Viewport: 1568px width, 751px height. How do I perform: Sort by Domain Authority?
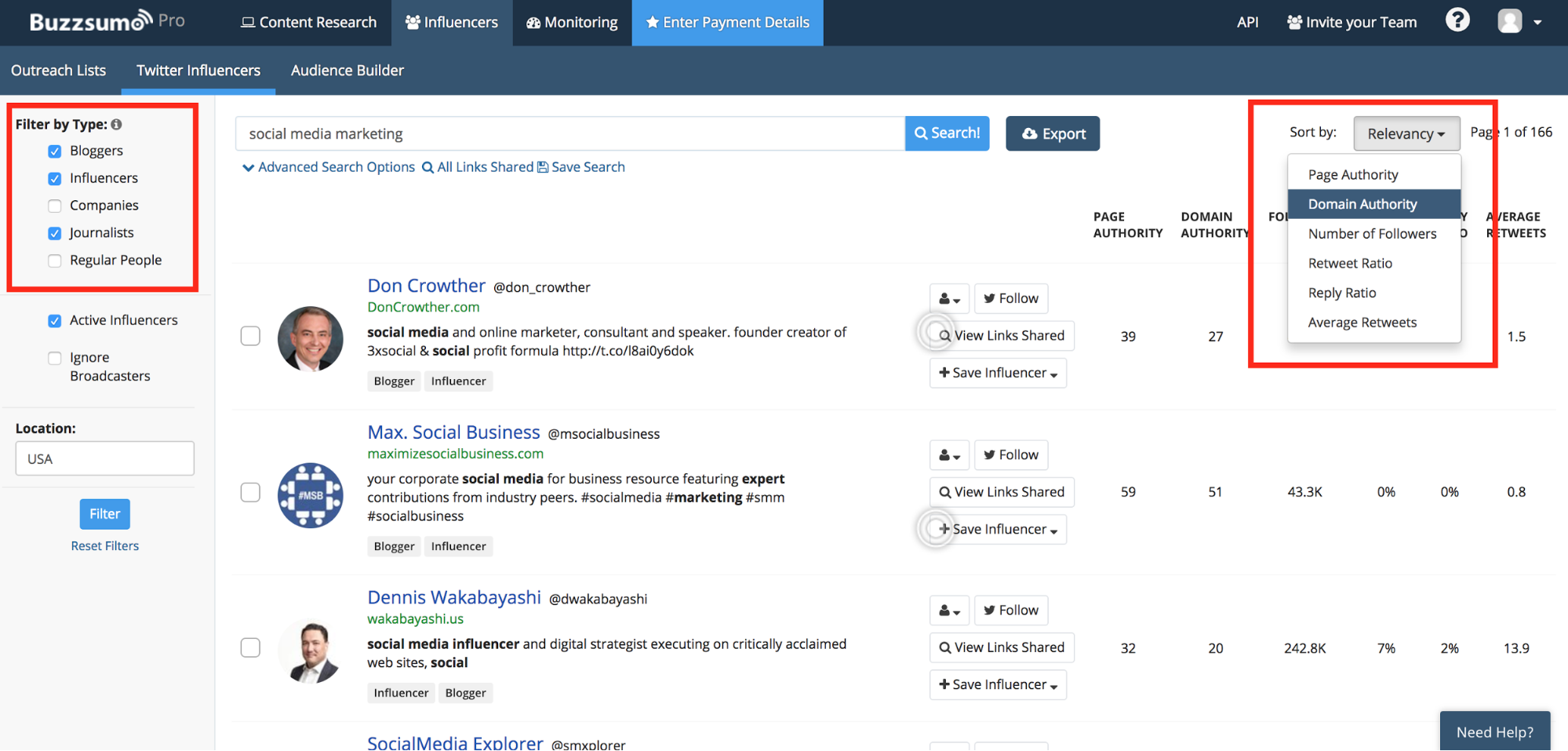coord(1373,204)
